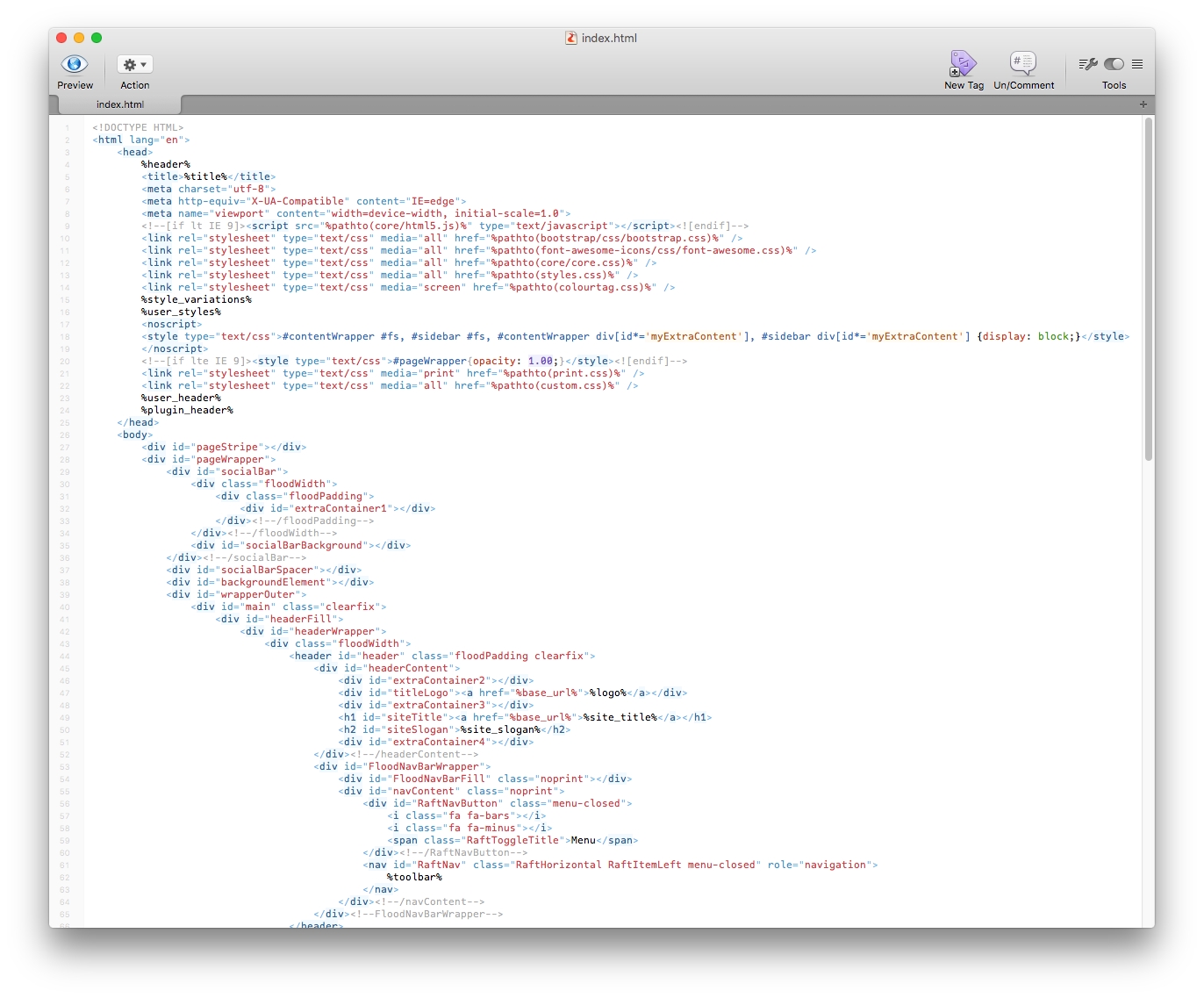
Task: Click the RaftNavButton menu-closed line
Action: 498,803
